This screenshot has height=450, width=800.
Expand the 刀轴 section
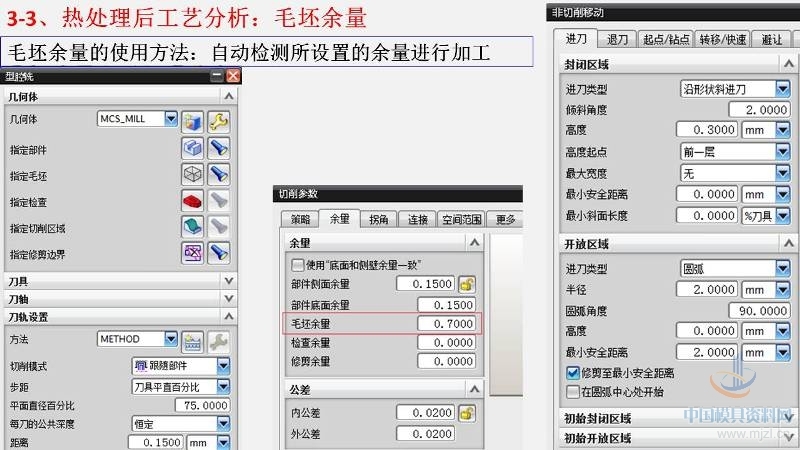[x=229, y=298]
